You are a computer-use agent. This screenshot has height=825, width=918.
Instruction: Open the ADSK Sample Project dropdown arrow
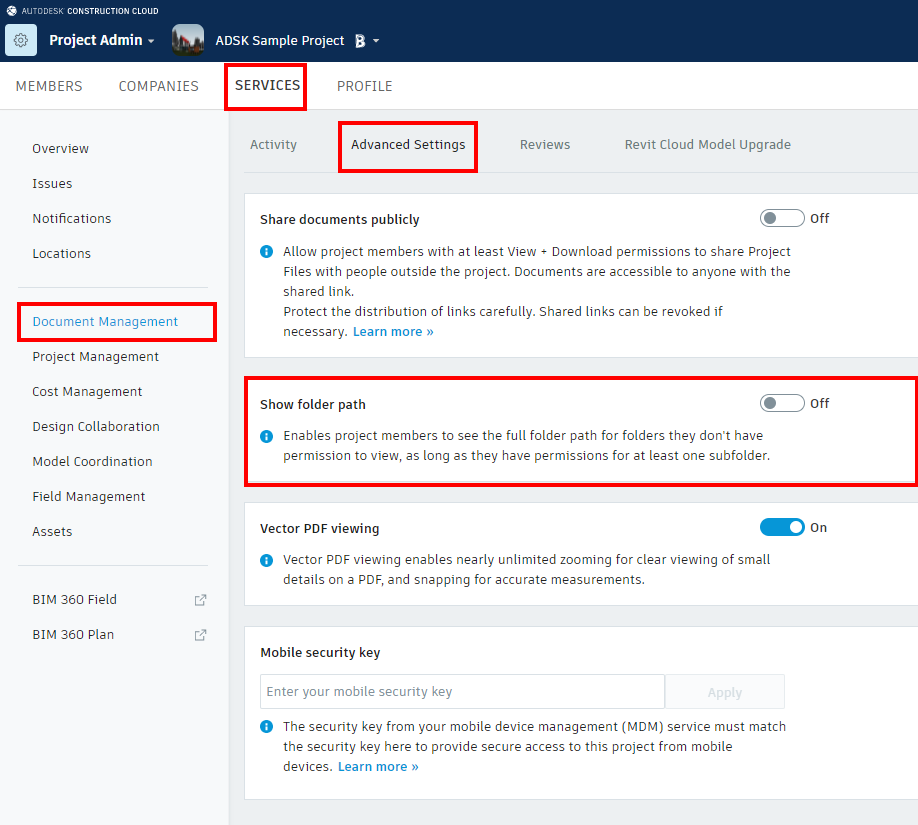[x=376, y=41]
